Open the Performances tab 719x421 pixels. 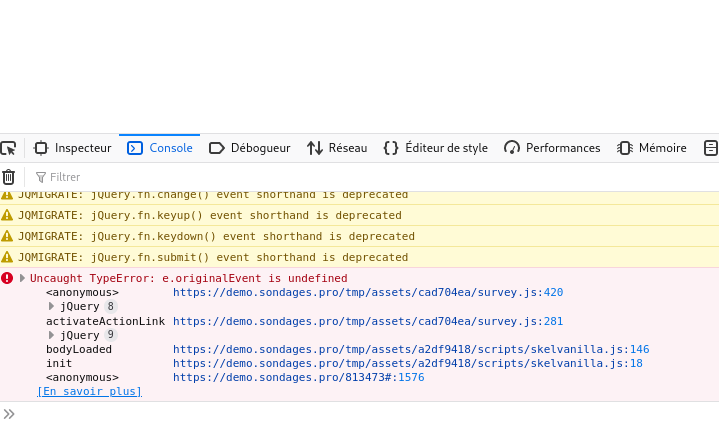(x=552, y=148)
